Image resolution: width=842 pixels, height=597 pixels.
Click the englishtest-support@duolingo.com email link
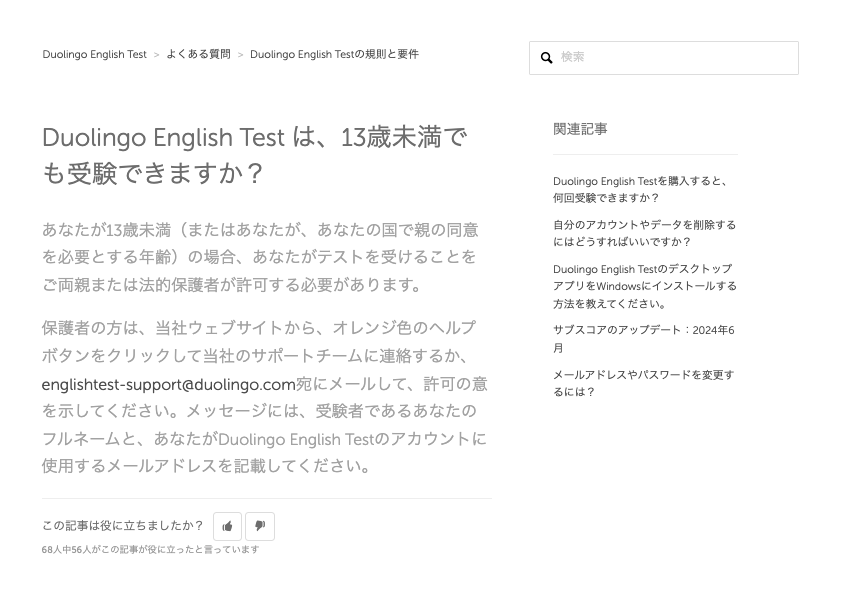[x=168, y=384]
